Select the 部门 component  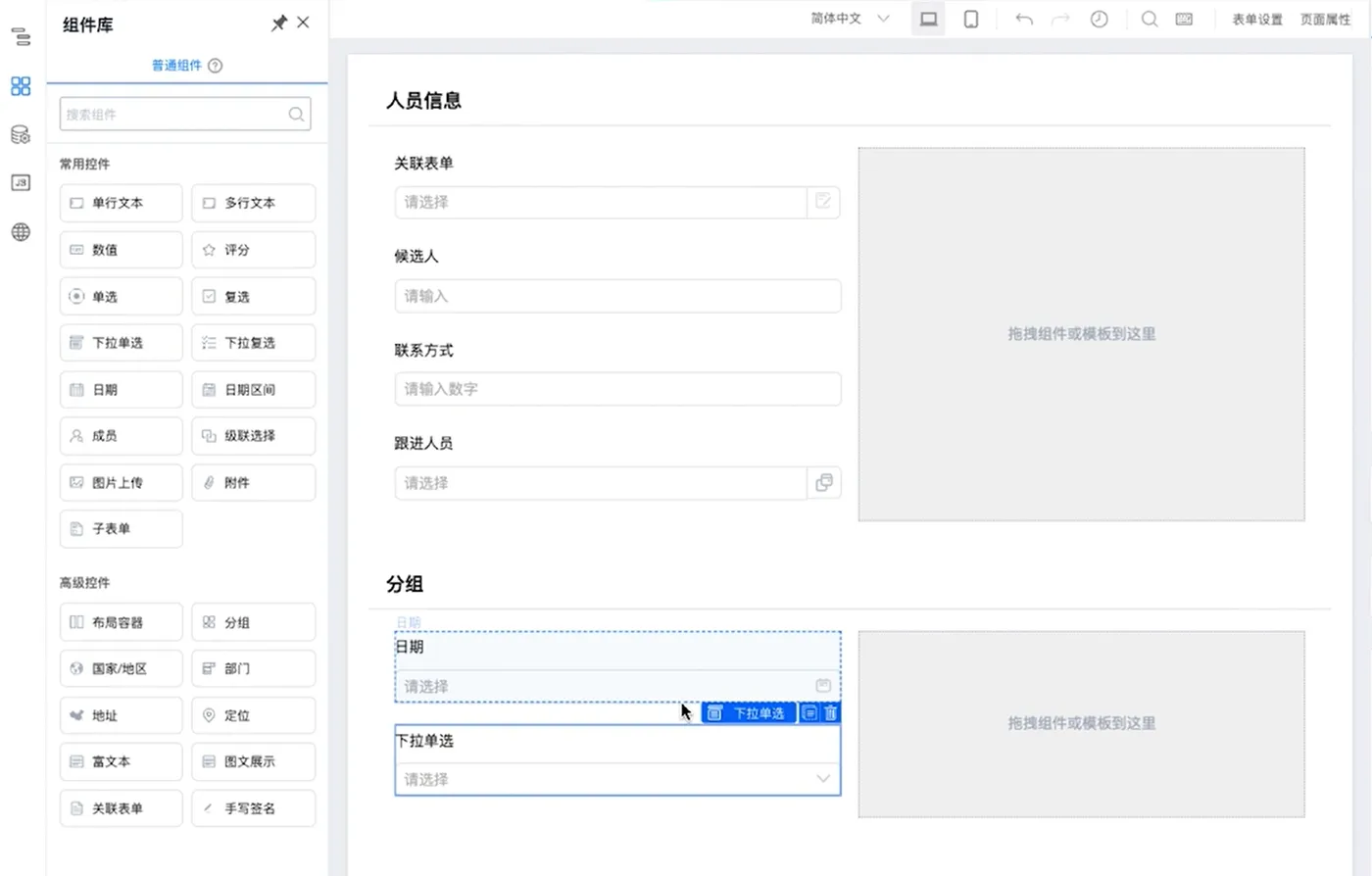click(253, 668)
